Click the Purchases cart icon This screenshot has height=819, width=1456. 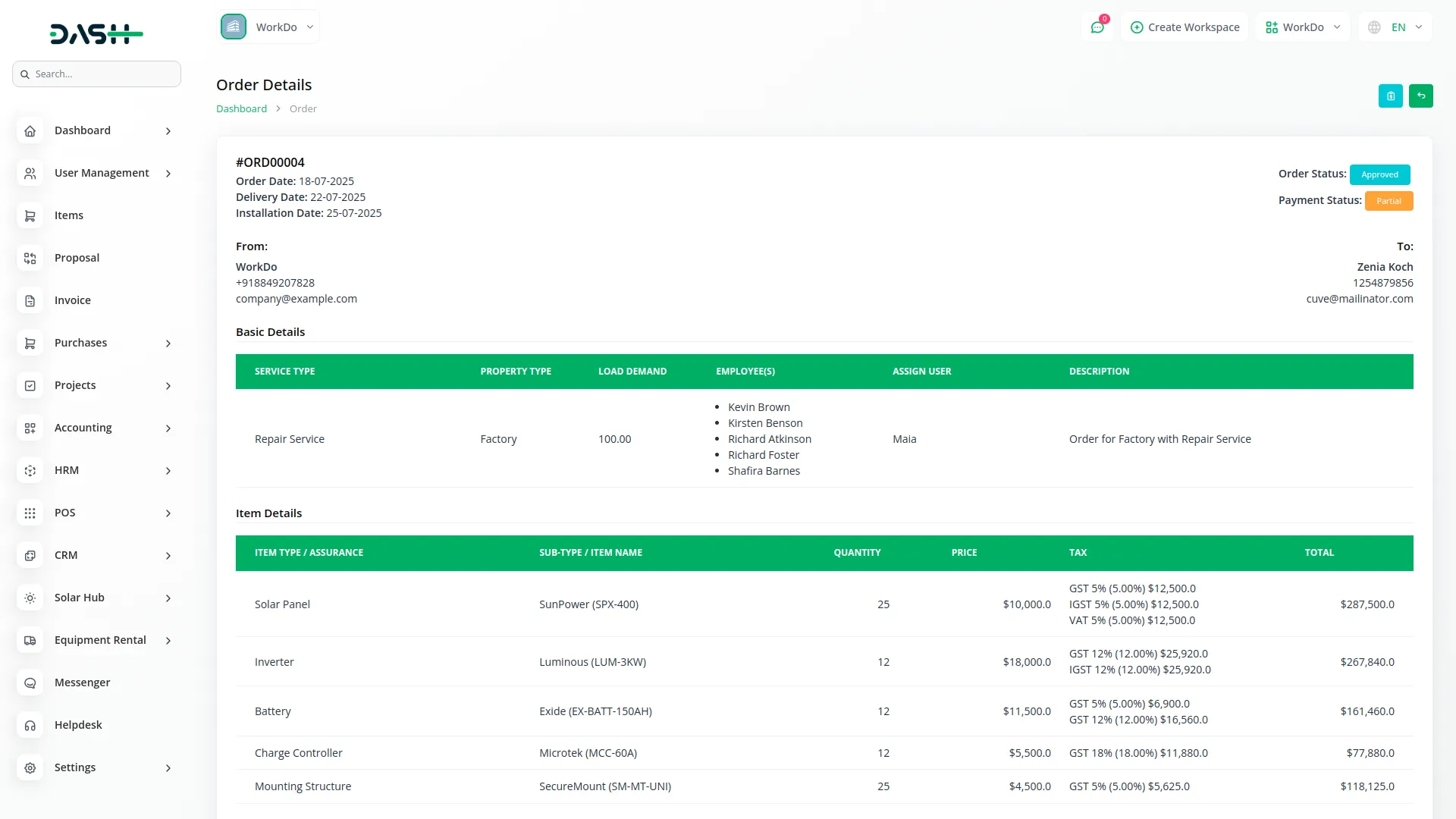[30, 344]
